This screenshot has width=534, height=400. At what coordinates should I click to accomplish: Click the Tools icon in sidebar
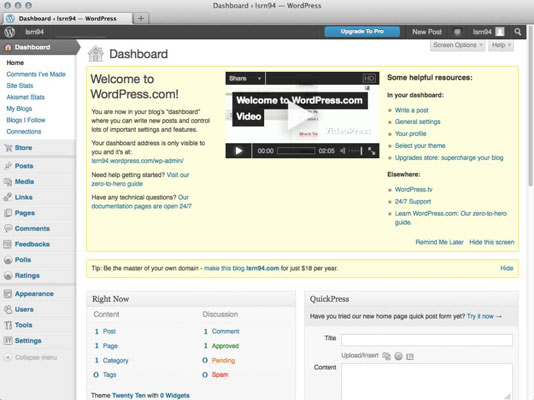(x=8, y=325)
